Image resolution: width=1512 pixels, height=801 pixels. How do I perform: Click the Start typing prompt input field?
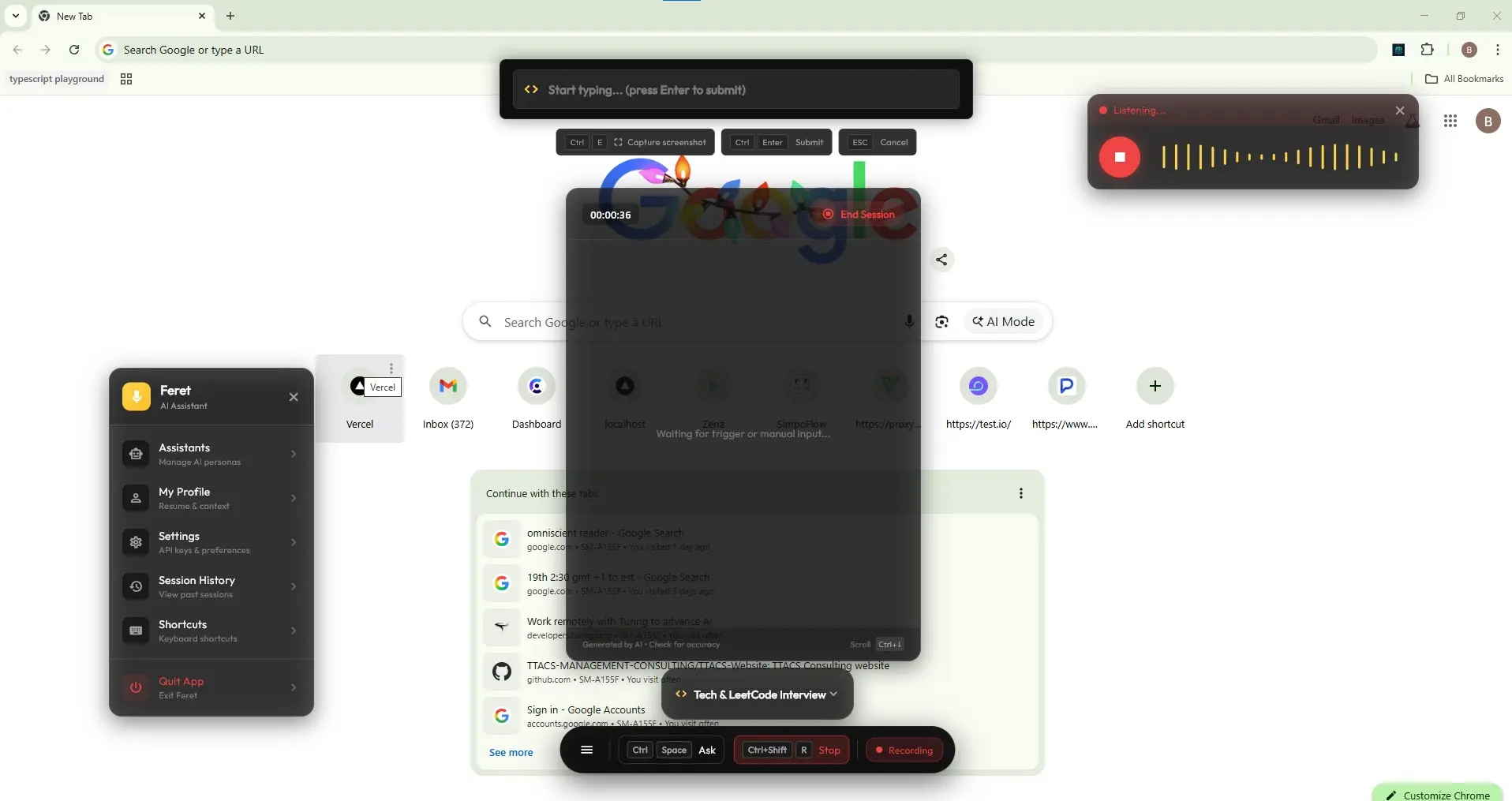coord(736,90)
